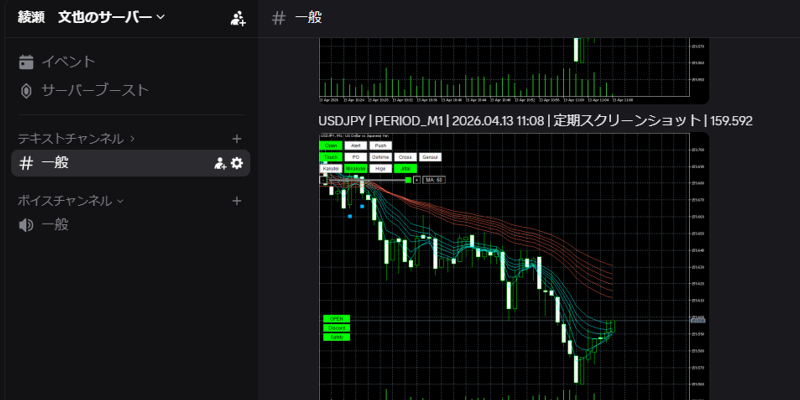This screenshot has width=800, height=400.
Task: Open settings gear for 一般 text channel
Action: coord(237,163)
